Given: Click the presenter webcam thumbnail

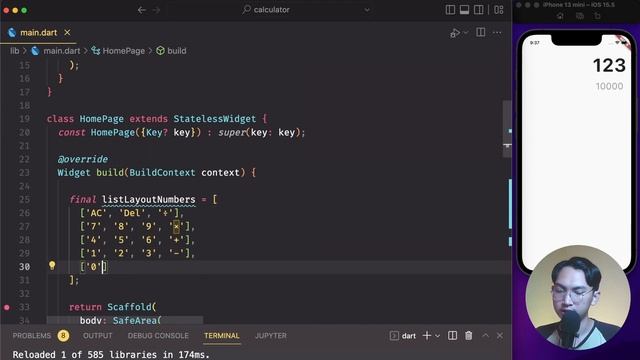Looking at the screenshot, I should [x=578, y=298].
